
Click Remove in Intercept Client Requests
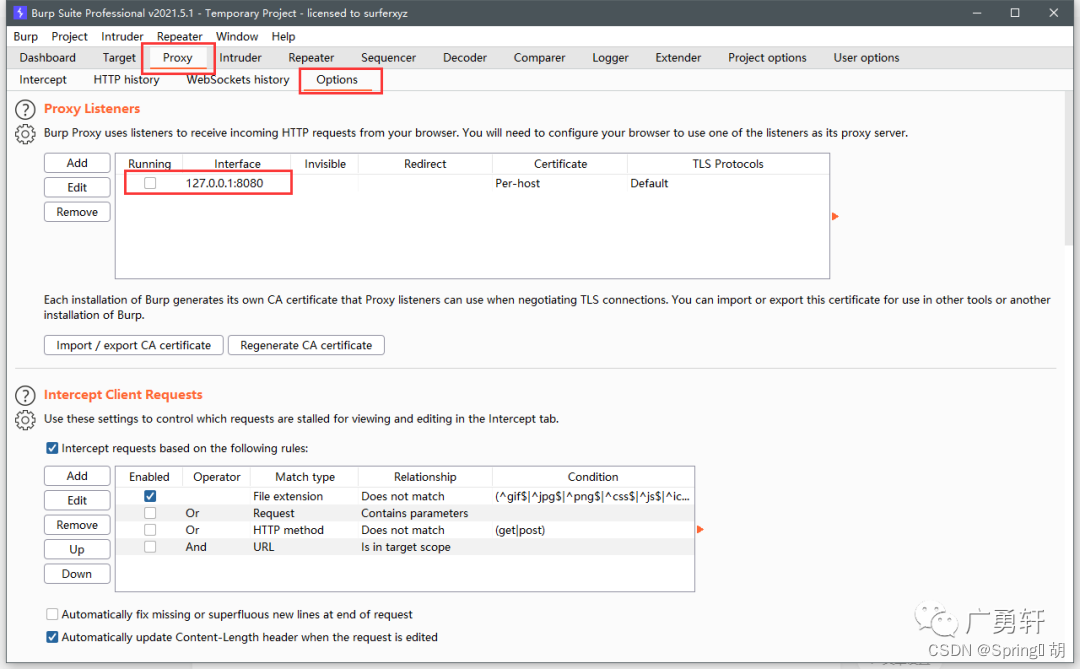(x=77, y=525)
